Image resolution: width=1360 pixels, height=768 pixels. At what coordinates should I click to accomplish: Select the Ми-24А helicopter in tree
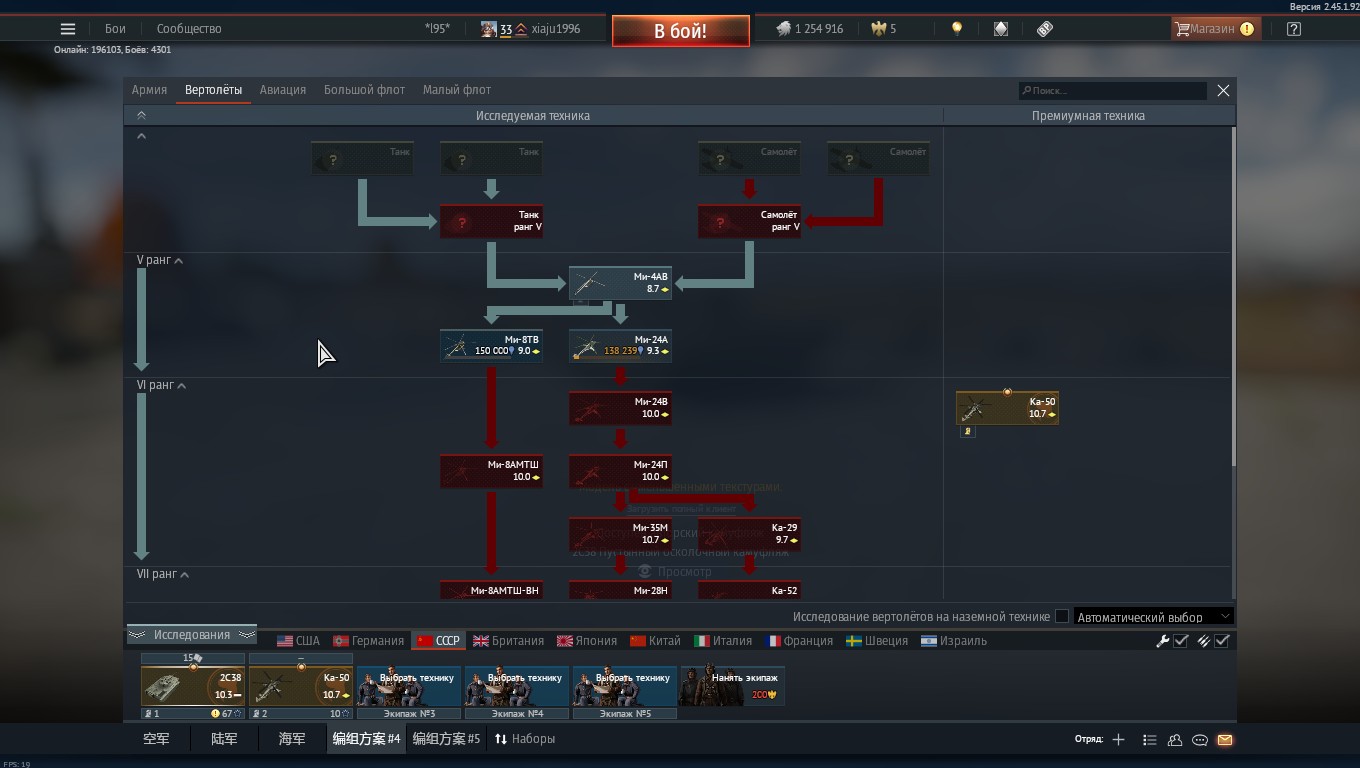620,346
